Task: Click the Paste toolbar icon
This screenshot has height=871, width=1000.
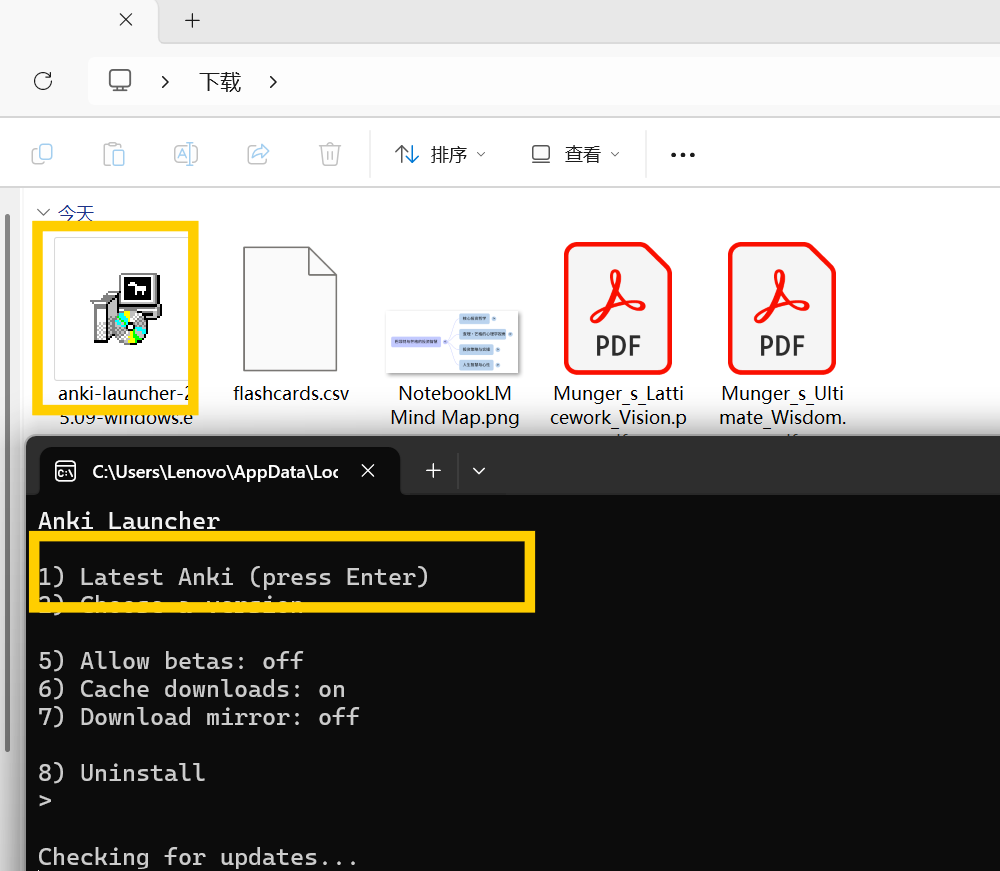Action: tap(114, 154)
